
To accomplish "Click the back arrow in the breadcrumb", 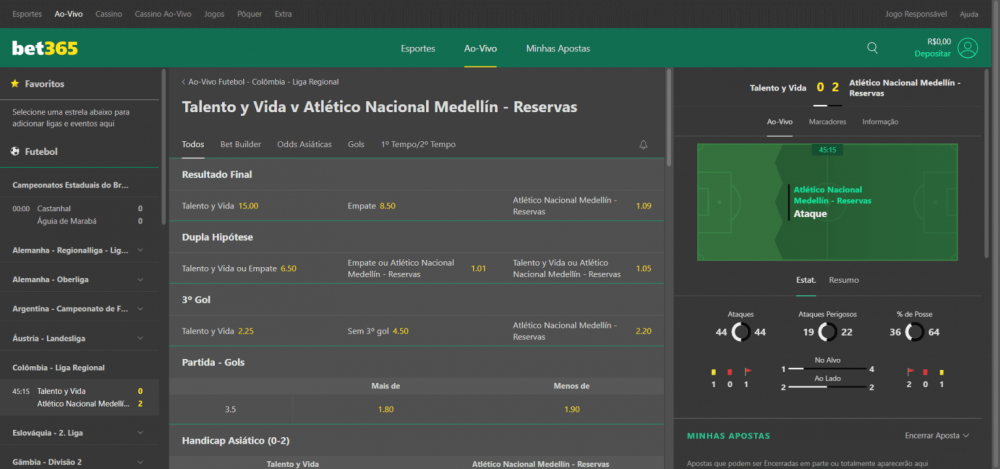I will (x=184, y=82).
